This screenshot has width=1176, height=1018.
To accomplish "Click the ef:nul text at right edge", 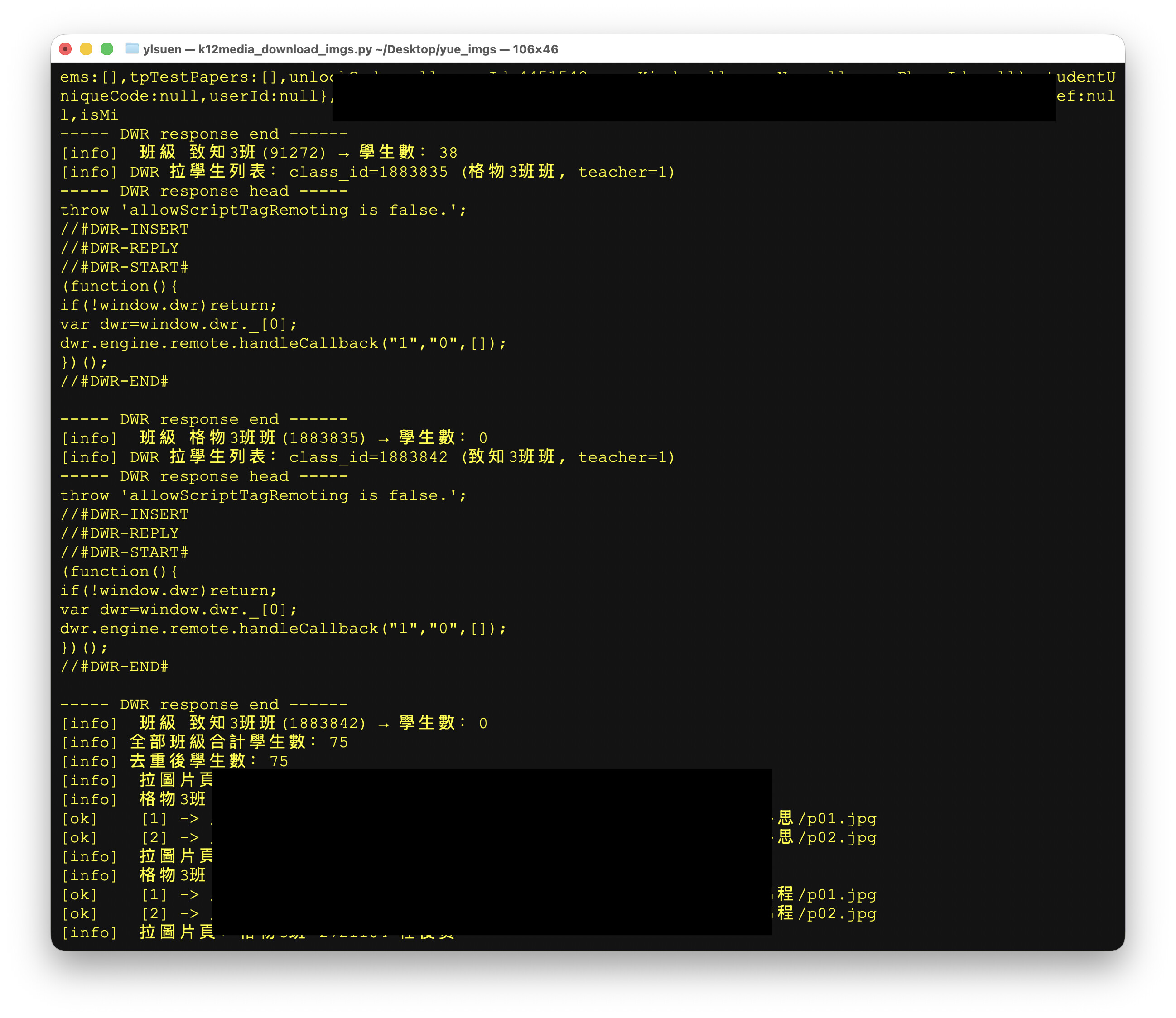I will click(1086, 96).
